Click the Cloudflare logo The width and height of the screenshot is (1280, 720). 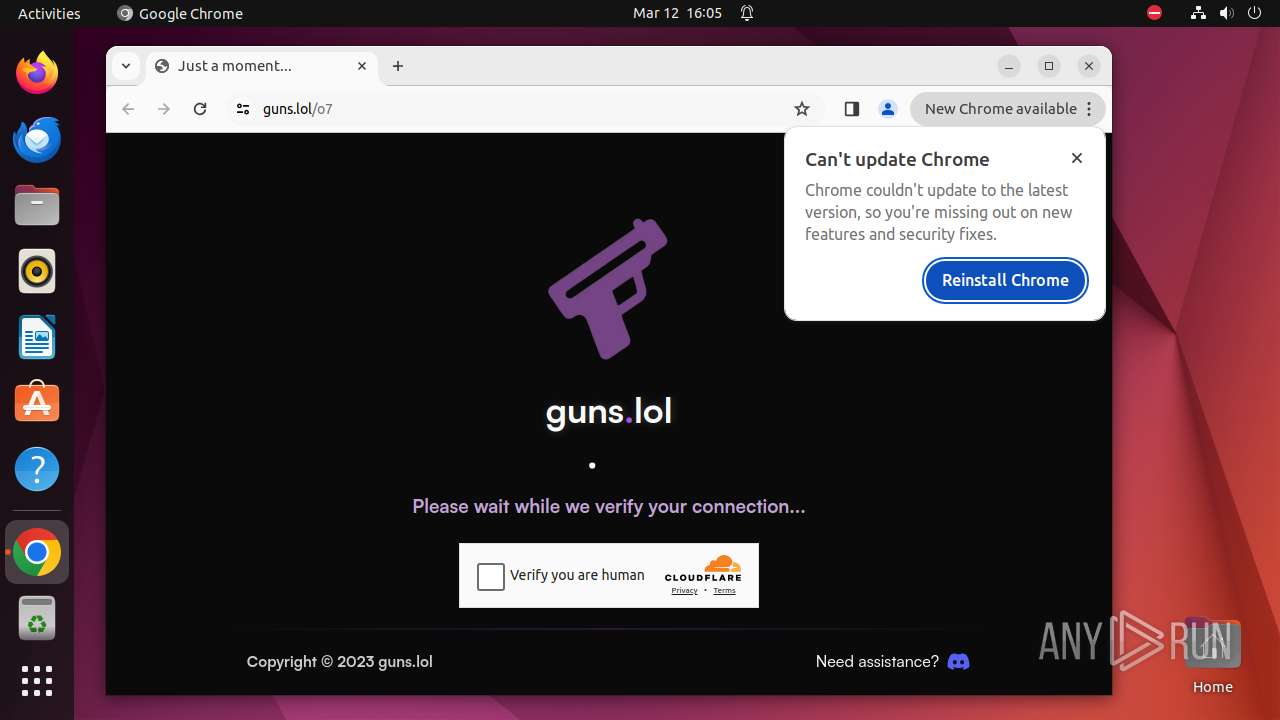[x=703, y=568]
